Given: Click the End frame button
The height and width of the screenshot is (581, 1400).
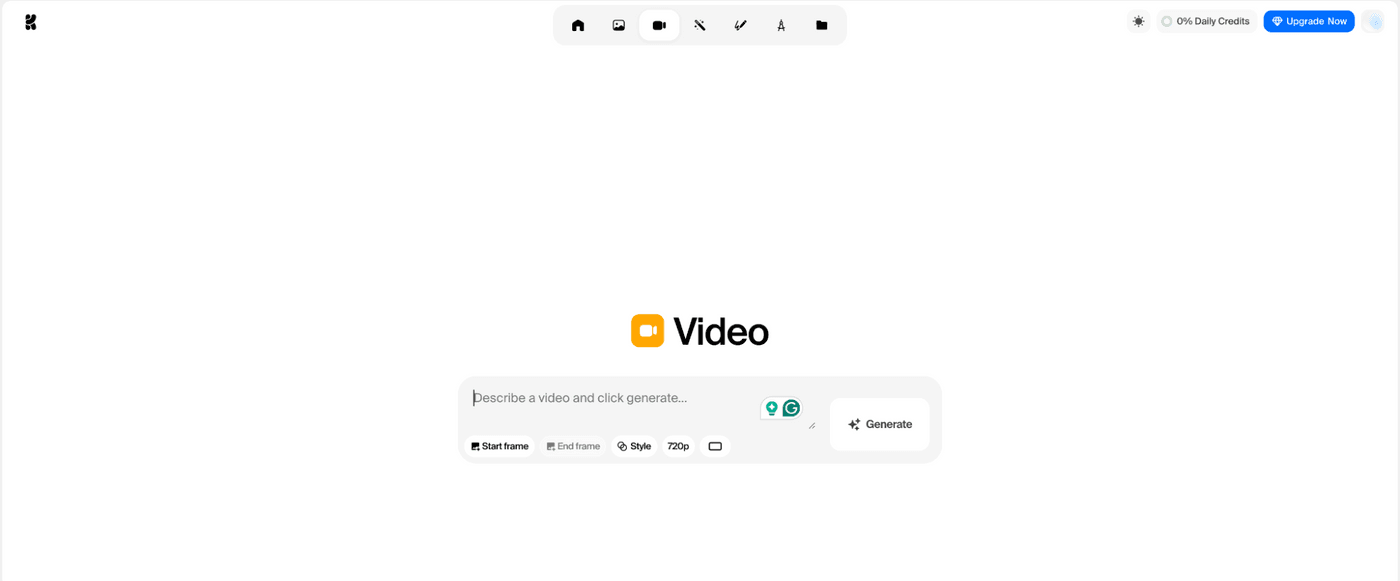Looking at the screenshot, I should coord(573,446).
